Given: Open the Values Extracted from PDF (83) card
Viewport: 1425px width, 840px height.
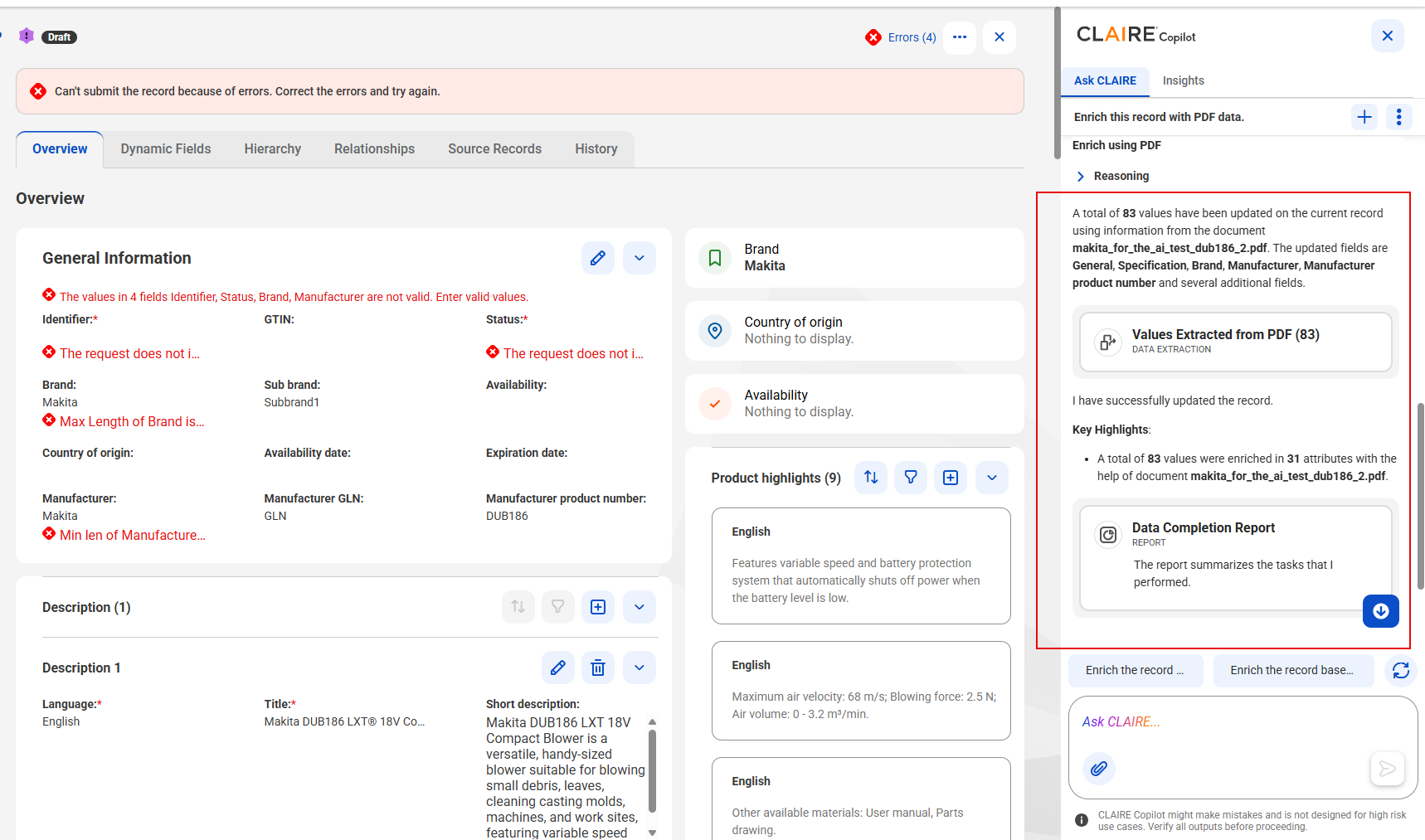Looking at the screenshot, I should [x=1236, y=342].
